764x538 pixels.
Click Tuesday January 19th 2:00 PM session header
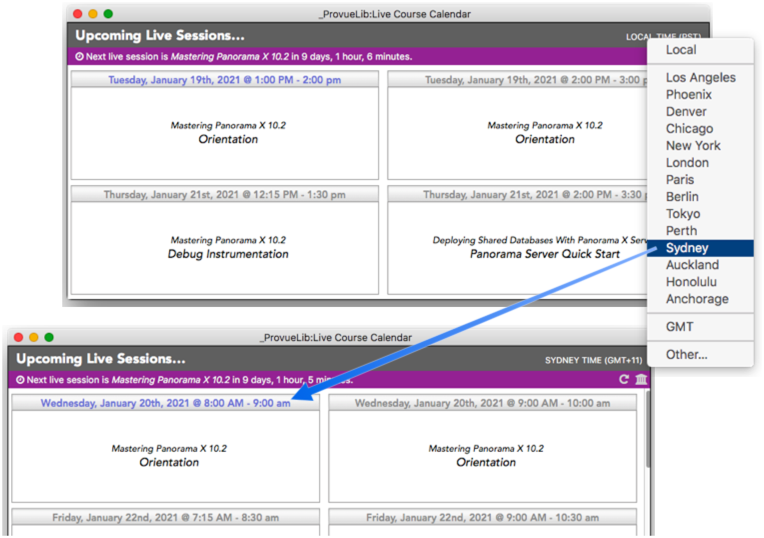(x=517, y=79)
